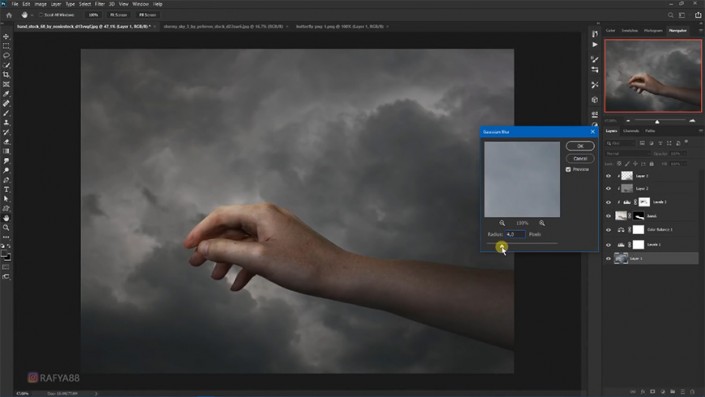The width and height of the screenshot is (705, 397).
Task: Click the Gaussian Blur Radius slider handle
Action: (x=501, y=246)
